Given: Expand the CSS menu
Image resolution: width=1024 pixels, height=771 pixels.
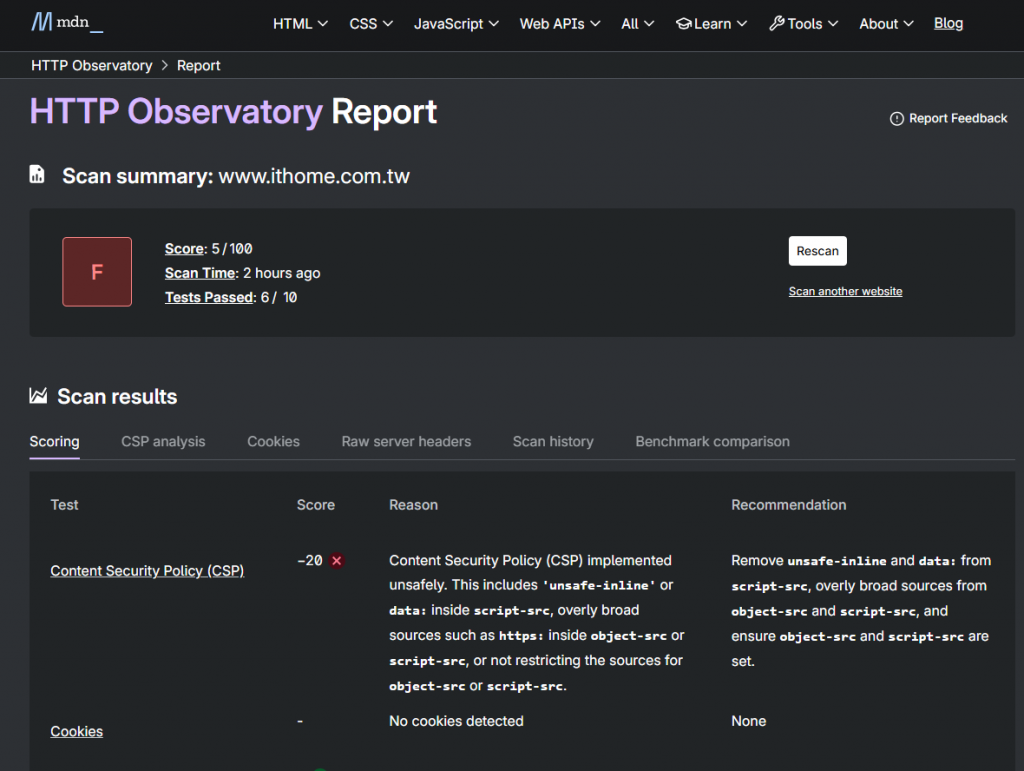Looking at the screenshot, I should pos(371,24).
